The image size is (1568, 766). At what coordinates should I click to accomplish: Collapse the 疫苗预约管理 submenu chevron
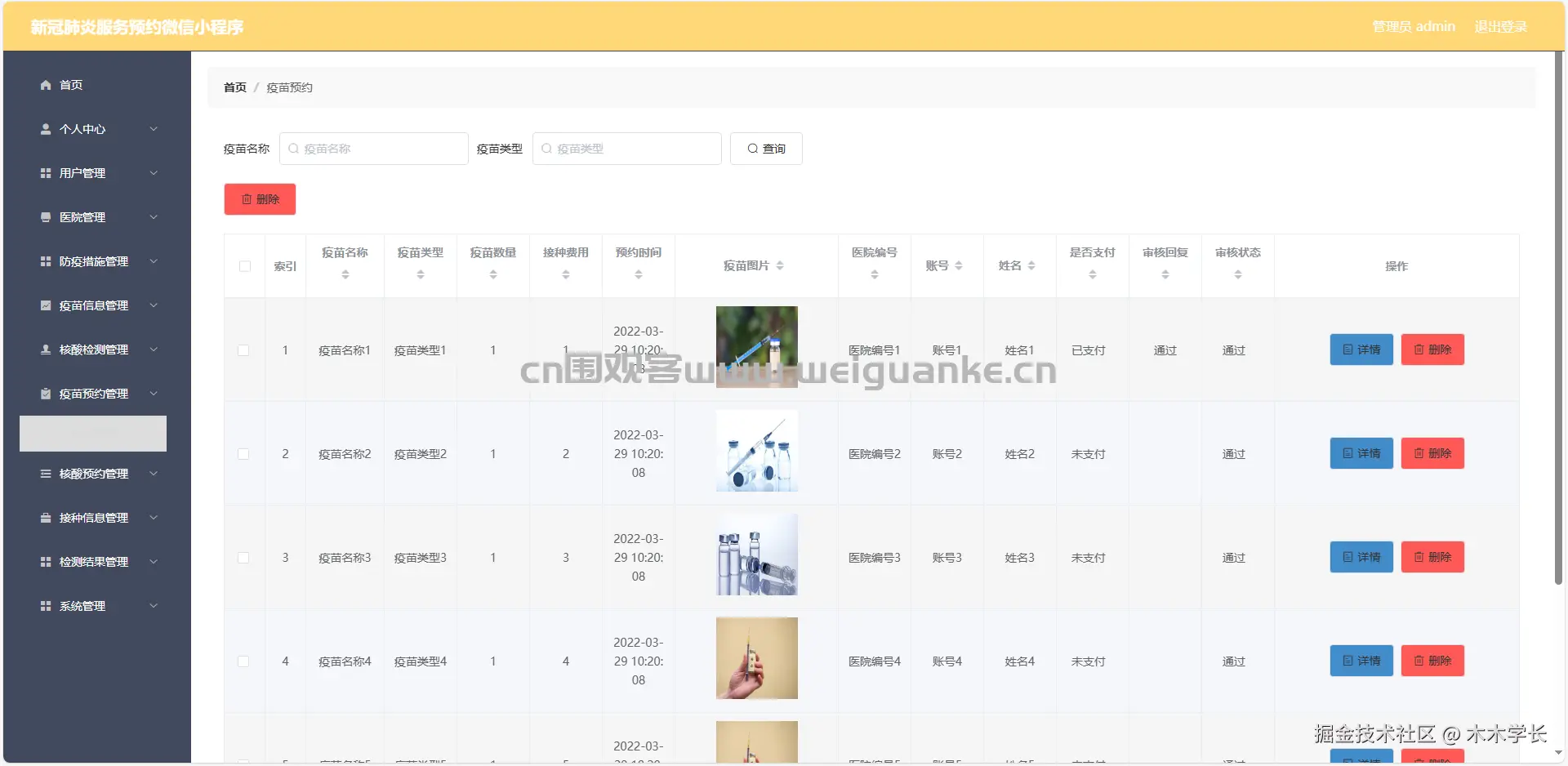[154, 394]
